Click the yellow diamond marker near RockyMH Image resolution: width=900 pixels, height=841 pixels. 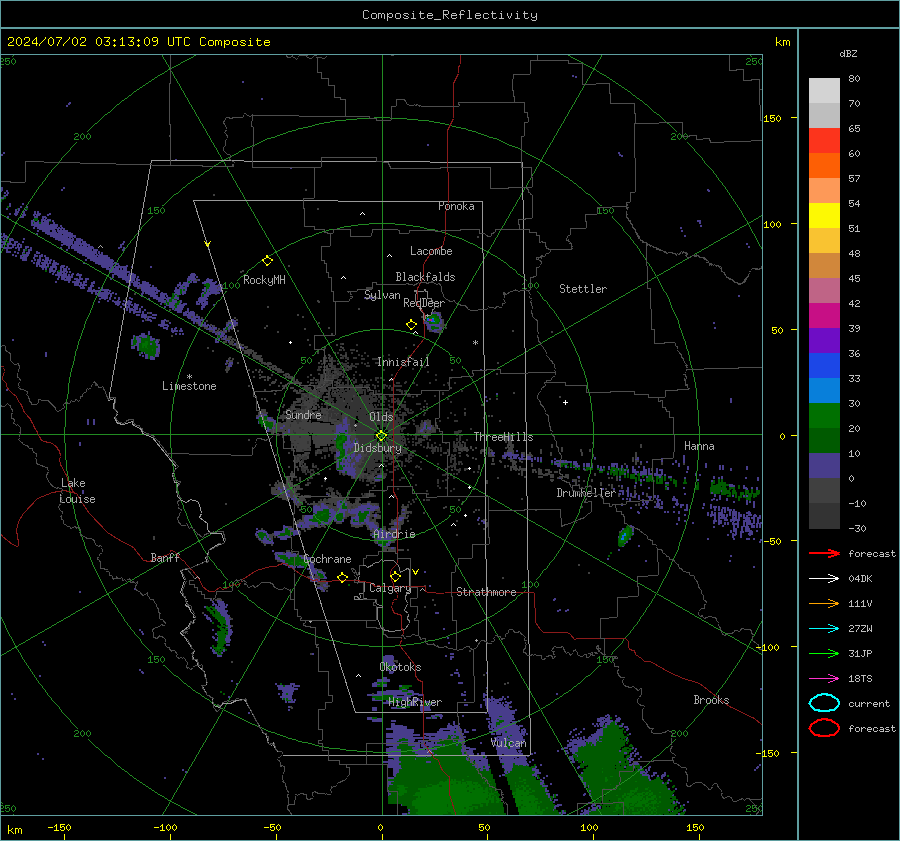pyautogui.click(x=267, y=261)
